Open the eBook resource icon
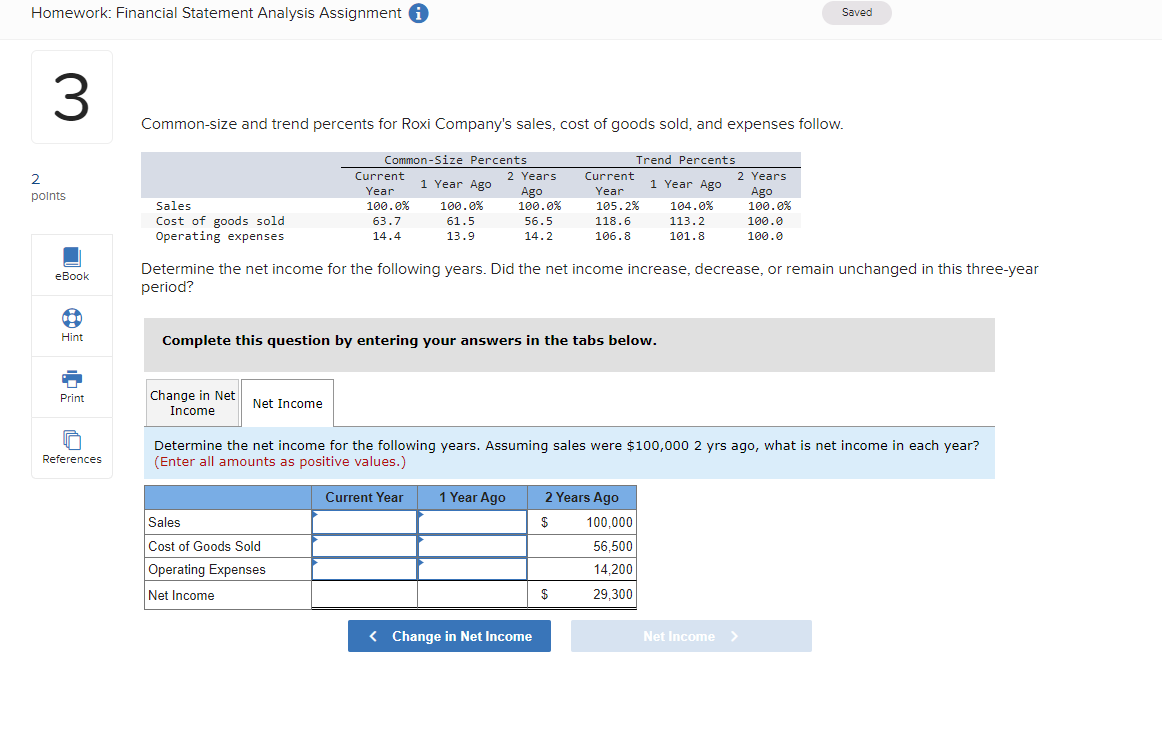The width and height of the screenshot is (1162, 748). tap(71, 263)
